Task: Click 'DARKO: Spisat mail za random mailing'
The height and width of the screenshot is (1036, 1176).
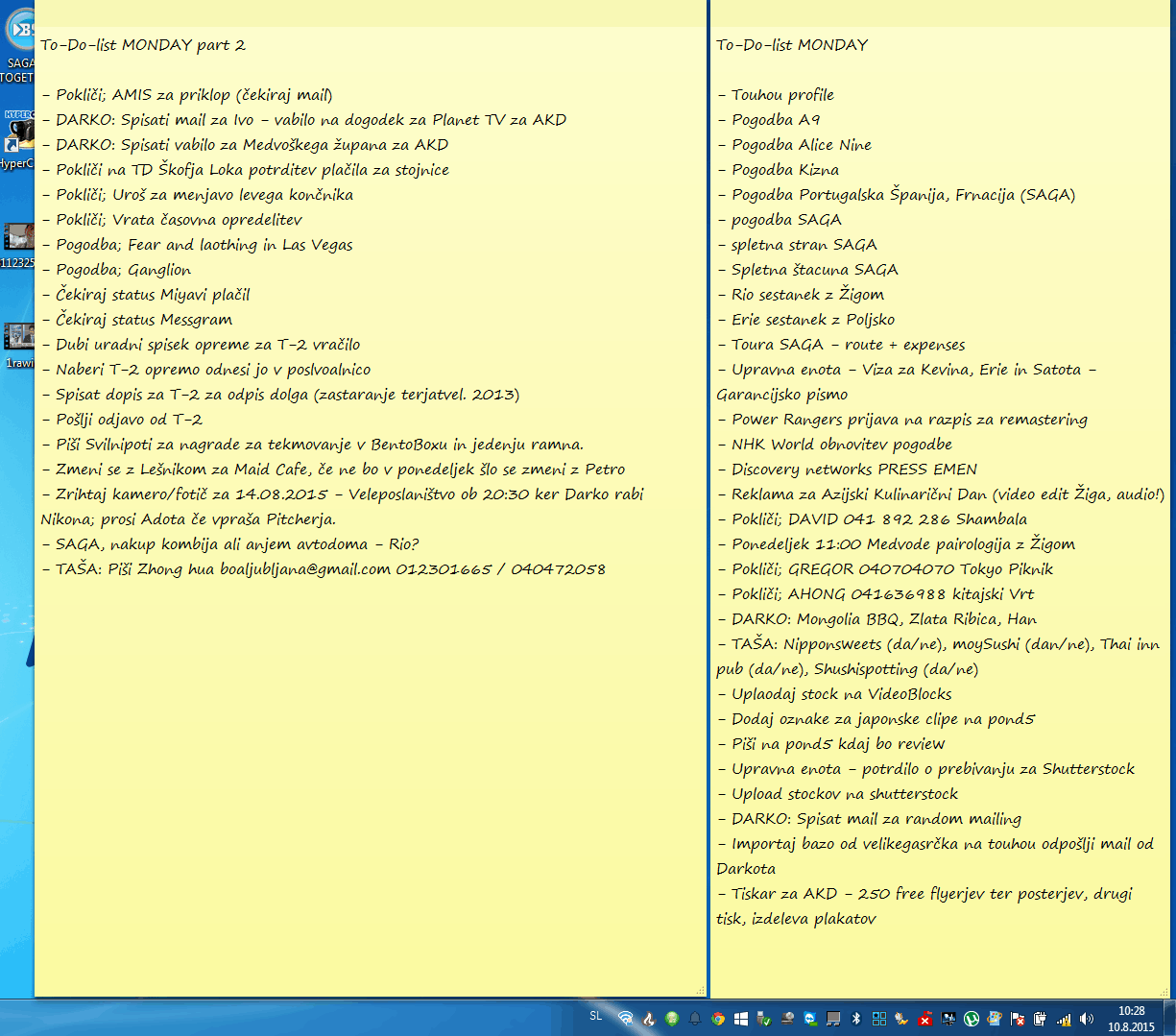Action: [x=869, y=819]
